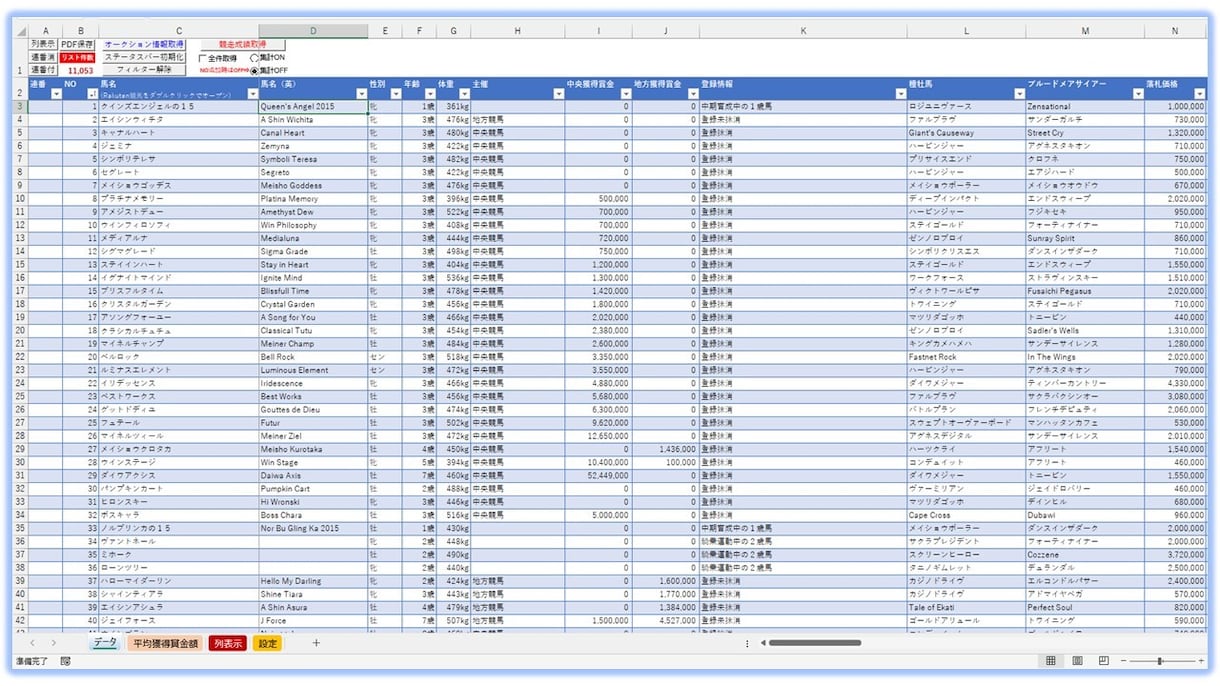The height and width of the screenshot is (686, 1220).
Task: Select row 10 header
Action: point(20,198)
